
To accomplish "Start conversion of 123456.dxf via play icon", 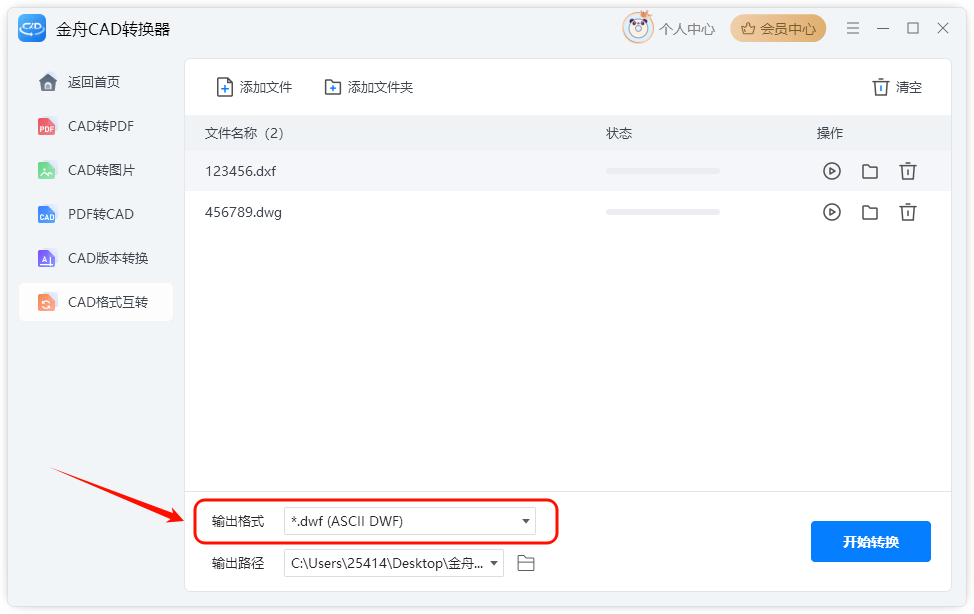I will point(832,171).
